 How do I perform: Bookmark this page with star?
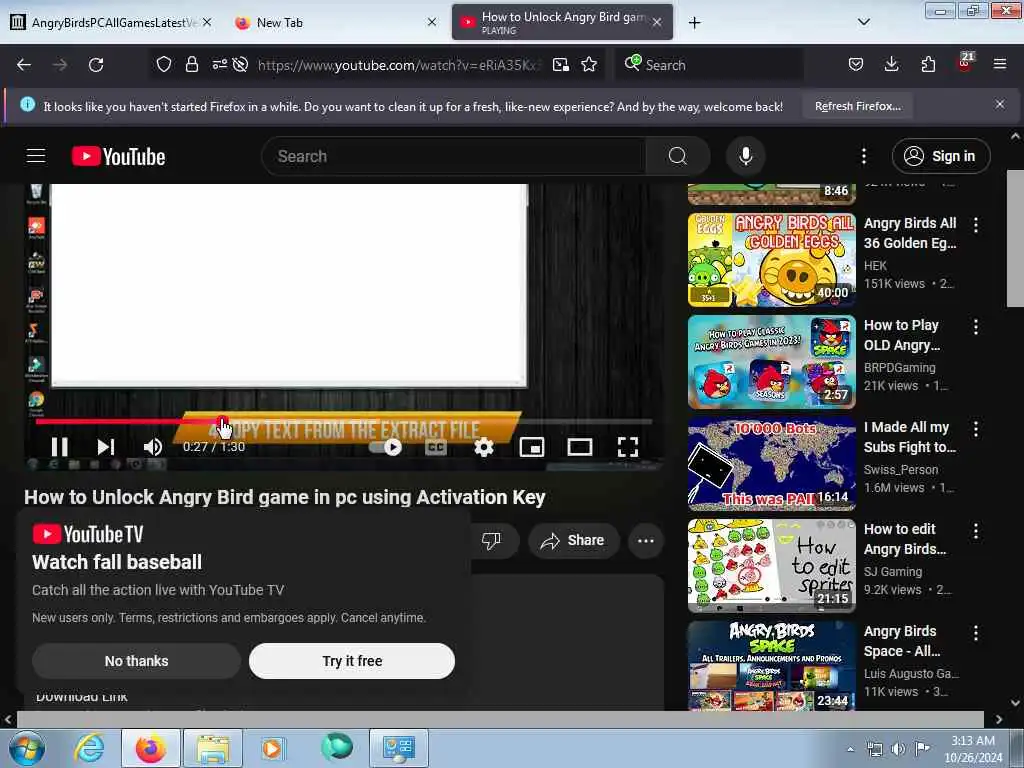[589, 65]
